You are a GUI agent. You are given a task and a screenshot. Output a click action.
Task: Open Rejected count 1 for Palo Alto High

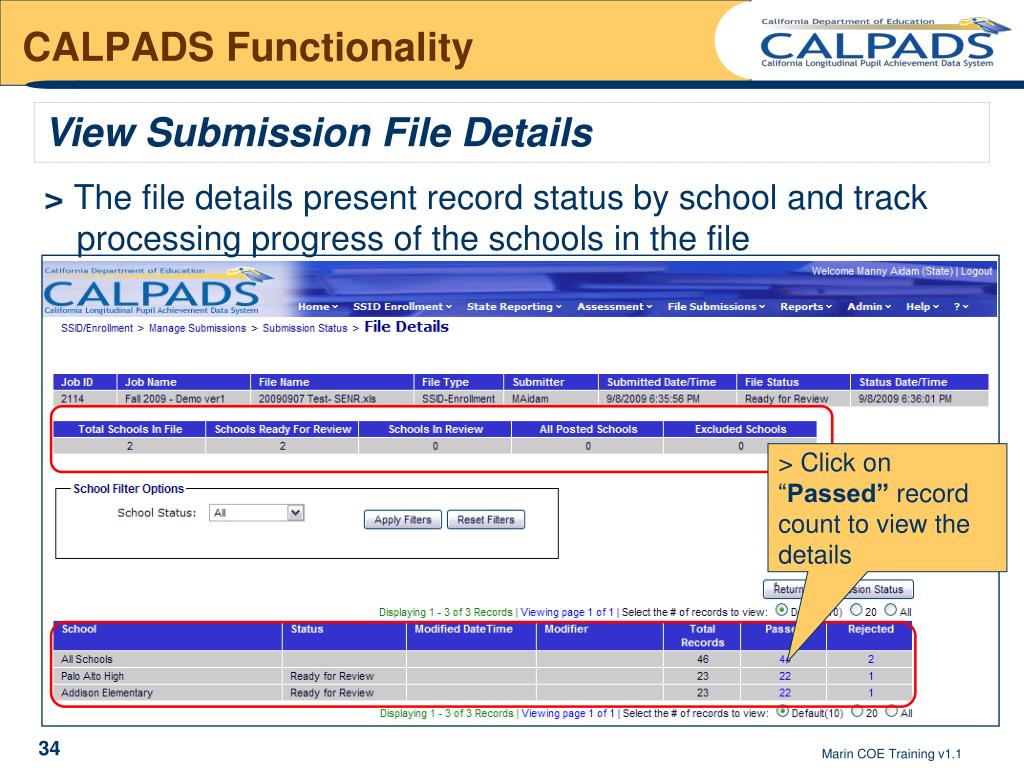point(871,676)
